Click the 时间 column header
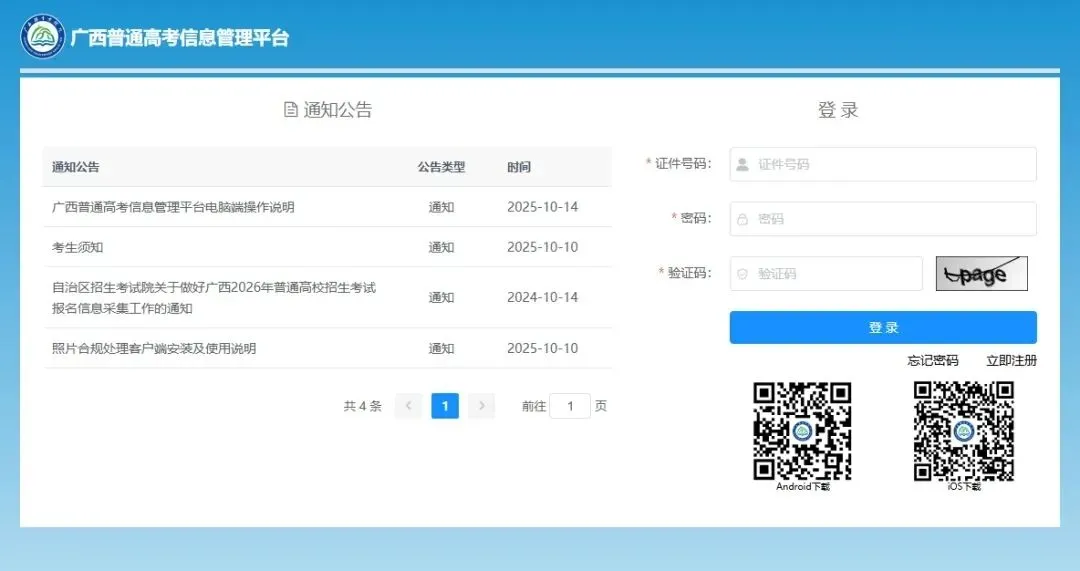The height and width of the screenshot is (571, 1080). 519,167
